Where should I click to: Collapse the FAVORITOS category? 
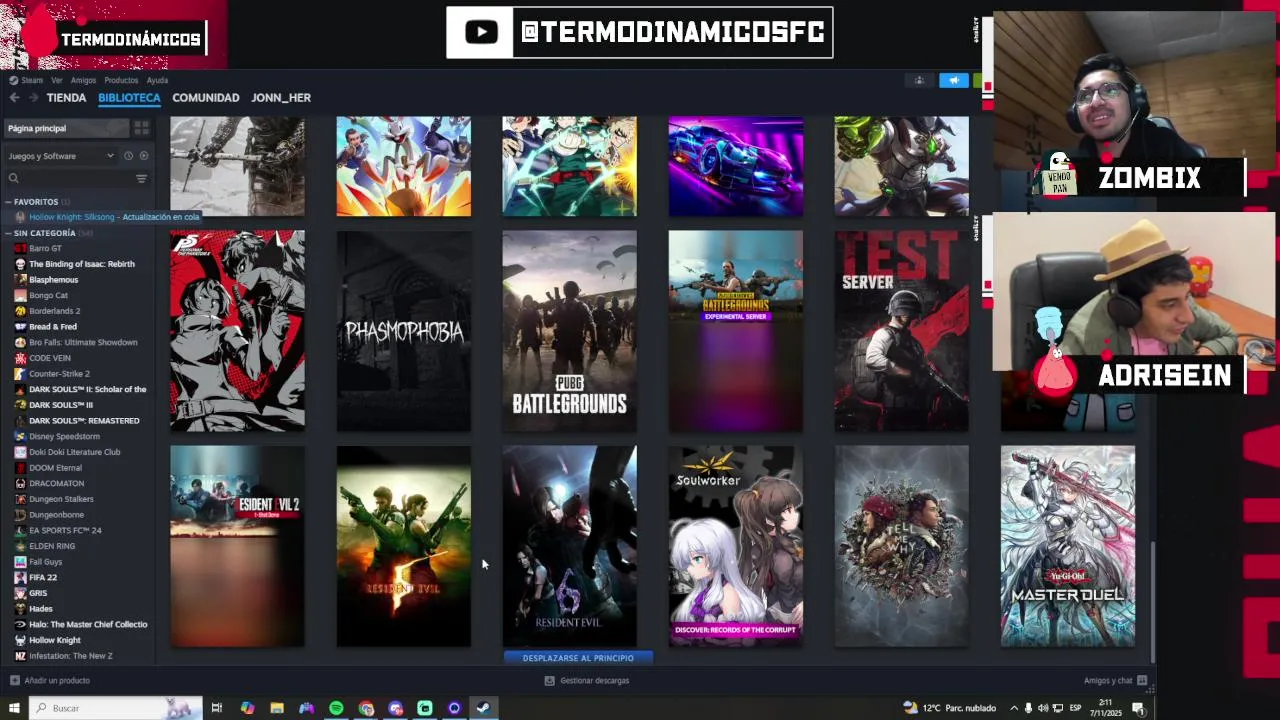(x=8, y=202)
